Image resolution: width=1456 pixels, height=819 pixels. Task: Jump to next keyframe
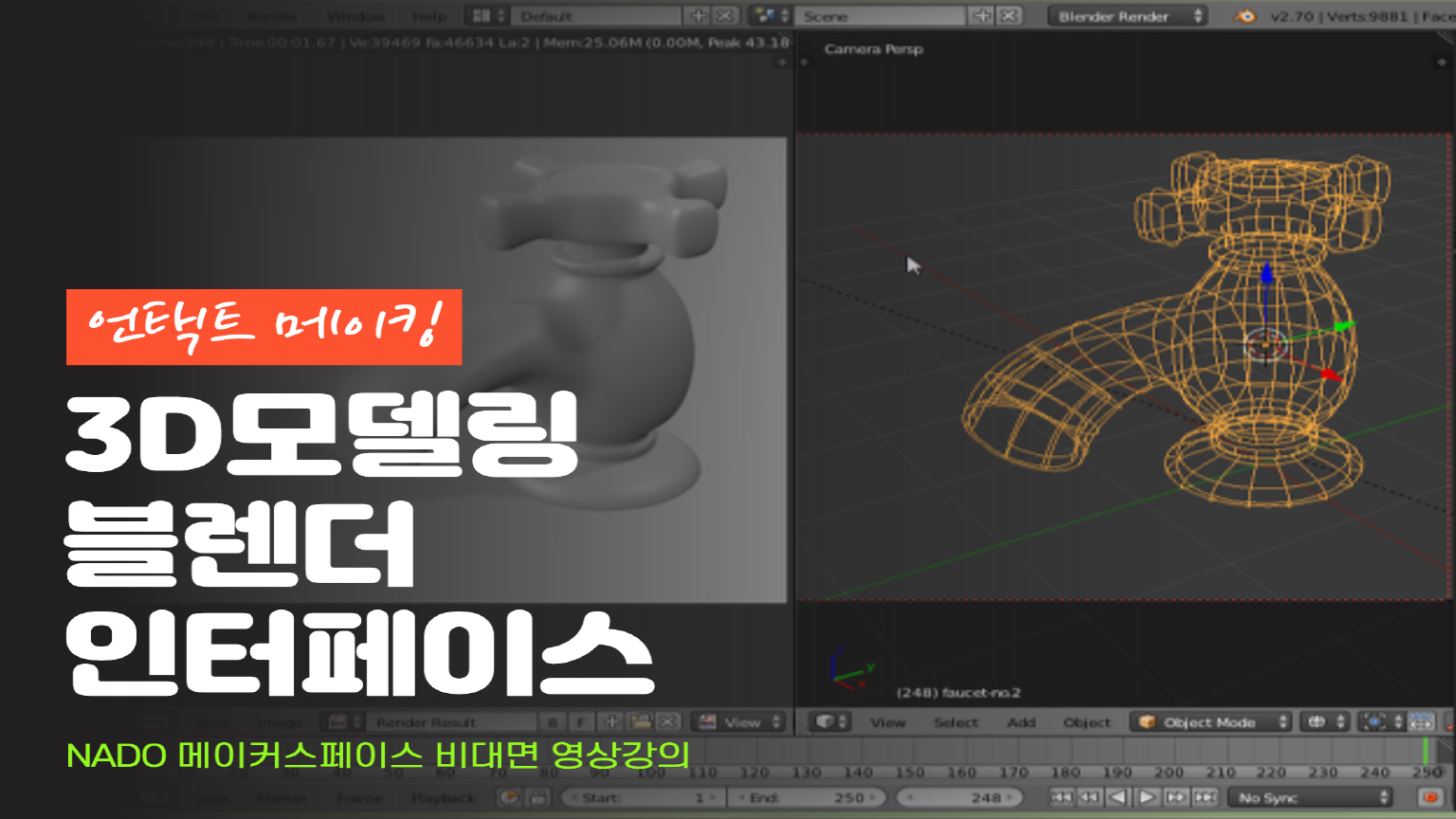click(x=1175, y=797)
